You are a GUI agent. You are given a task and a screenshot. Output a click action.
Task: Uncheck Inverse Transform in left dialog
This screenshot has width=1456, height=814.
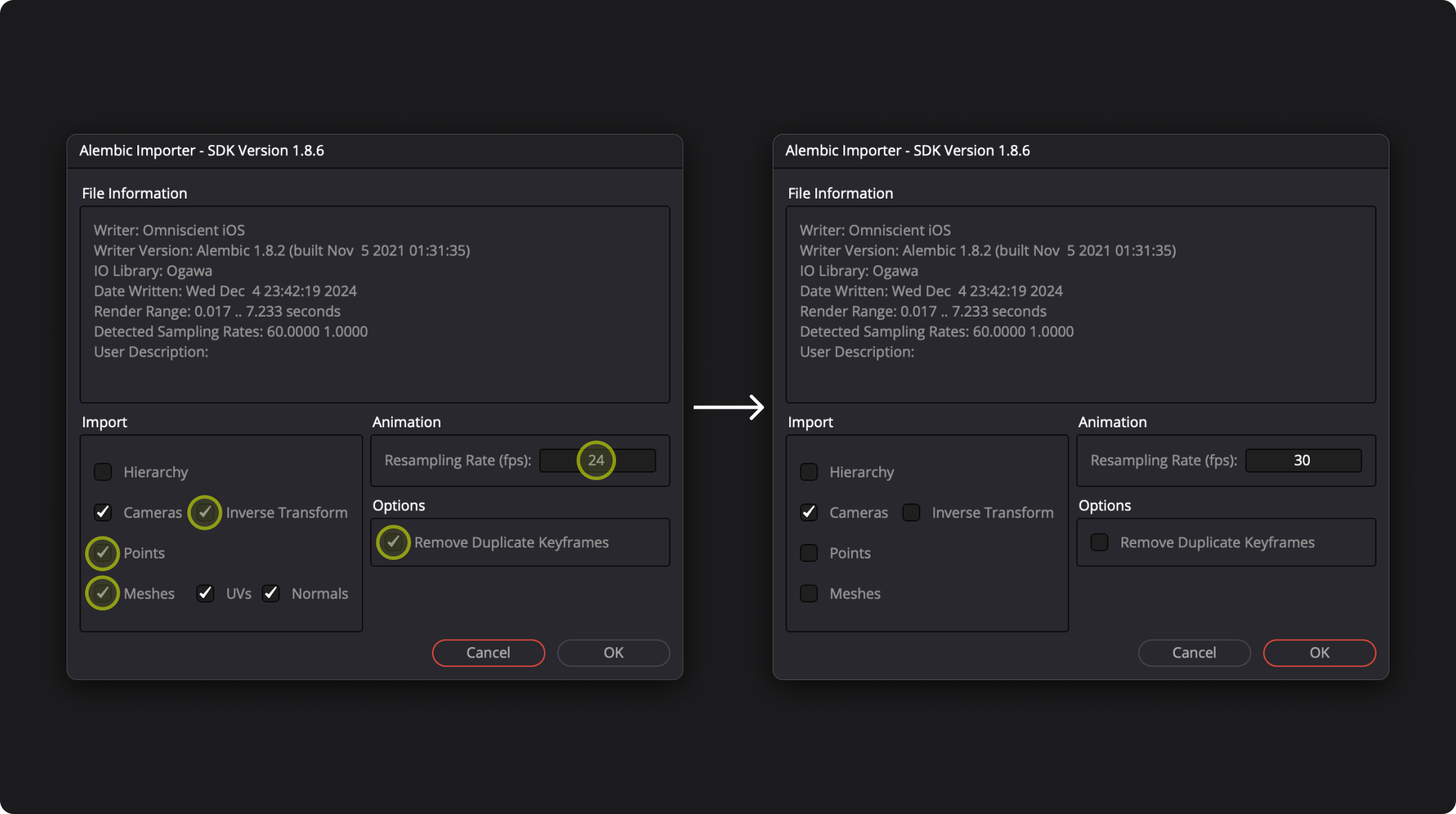click(205, 512)
